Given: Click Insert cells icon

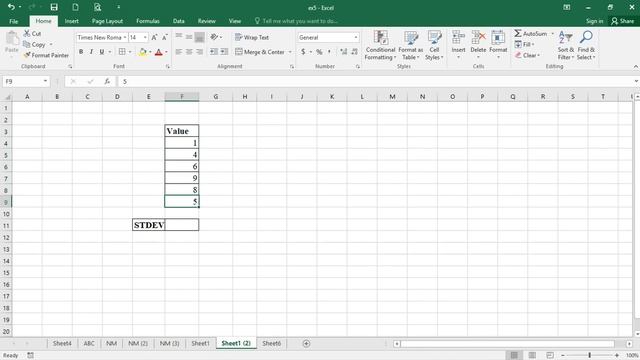Looking at the screenshot, I should (458, 38).
